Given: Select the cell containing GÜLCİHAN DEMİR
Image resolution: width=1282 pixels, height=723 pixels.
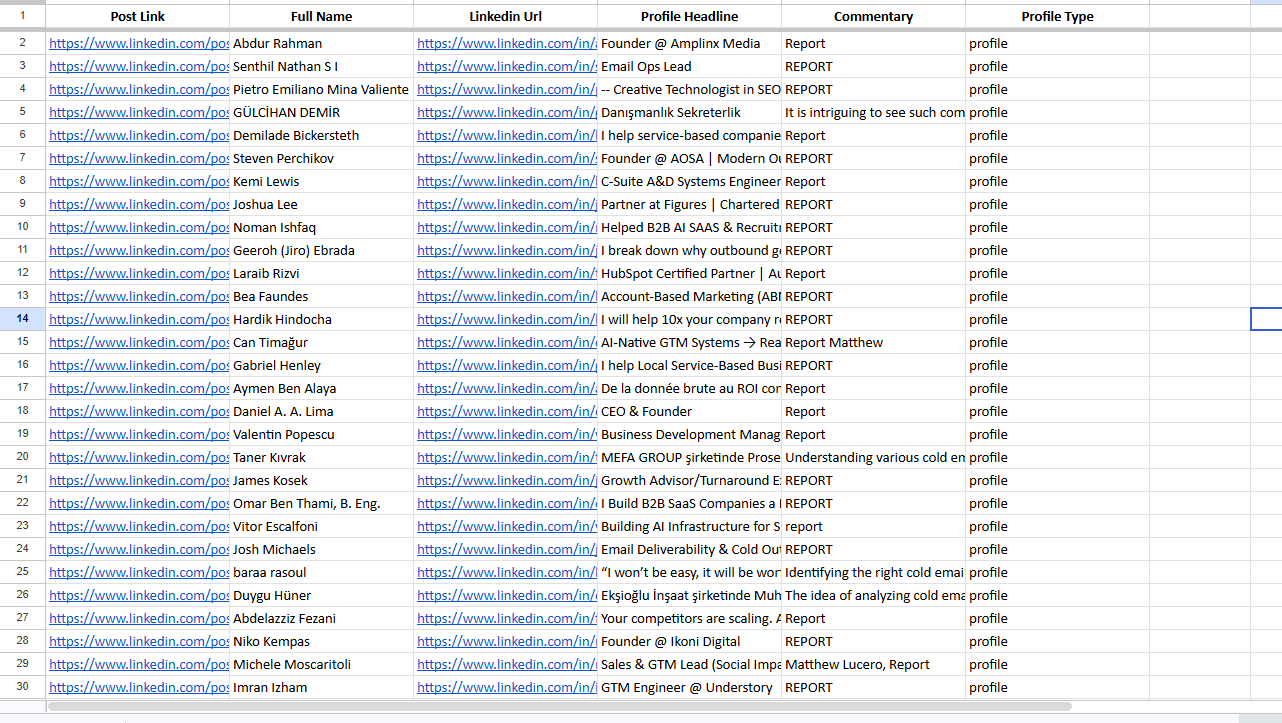Looking at the screenshot, I should click(x=322, y=112).
